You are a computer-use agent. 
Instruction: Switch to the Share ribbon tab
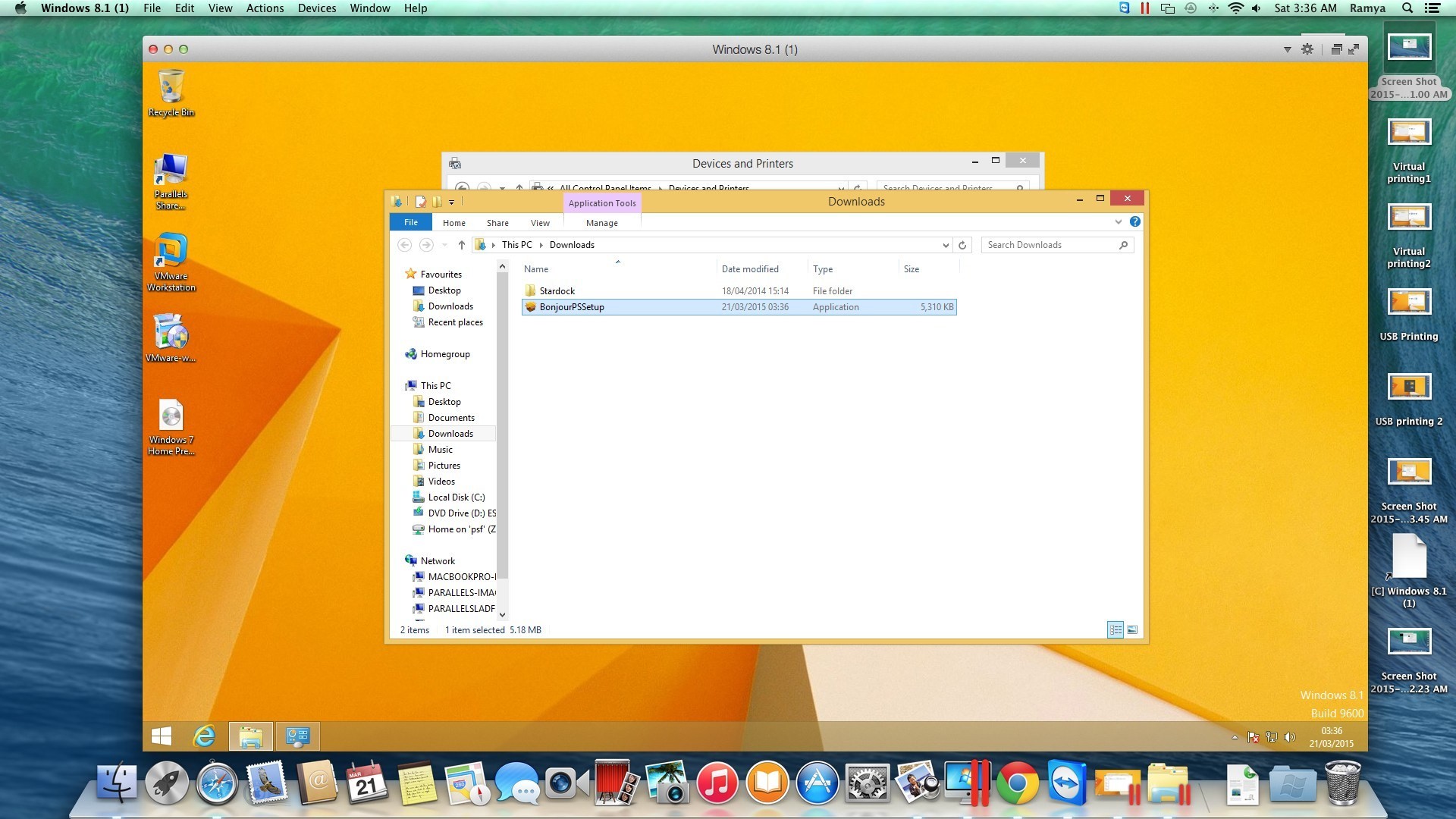point(497,222)
